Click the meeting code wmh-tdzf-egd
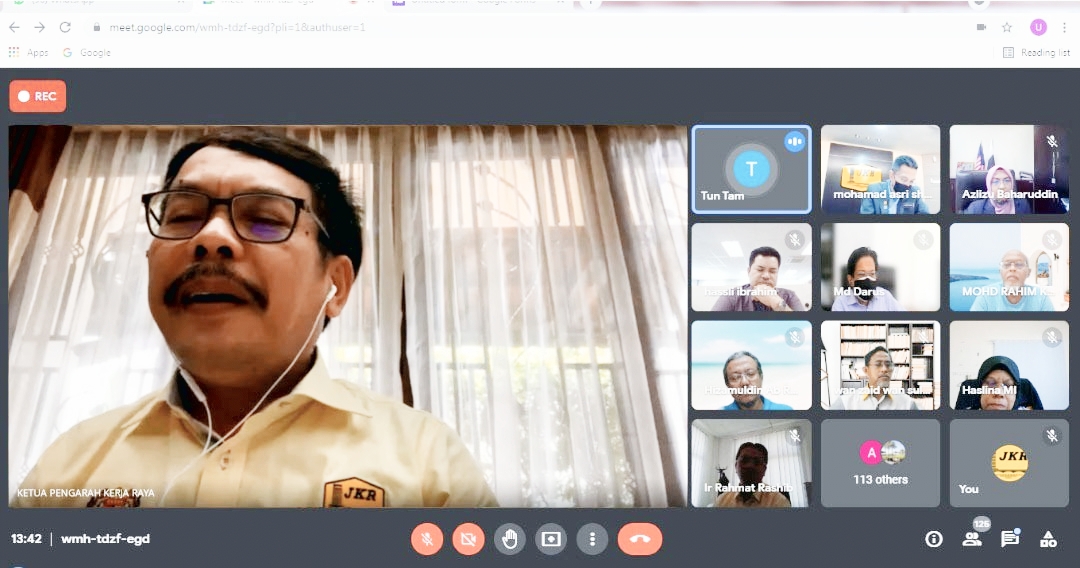 [x=105, y=538]
